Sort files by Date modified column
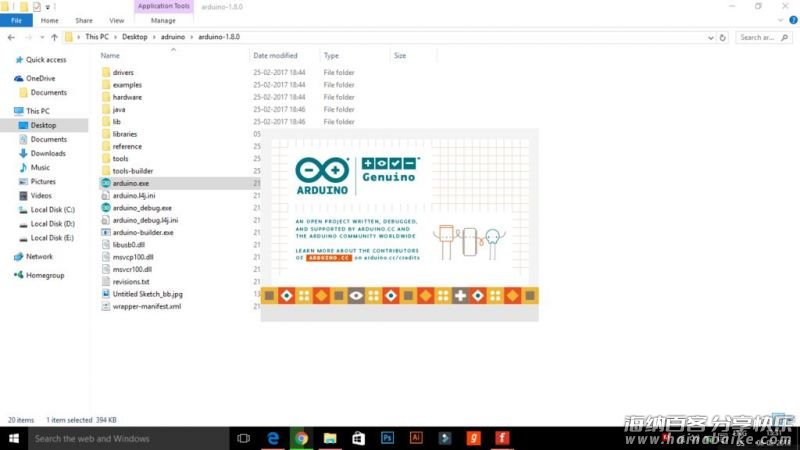This screenshot has height=450, width=800. coord(275,56)
